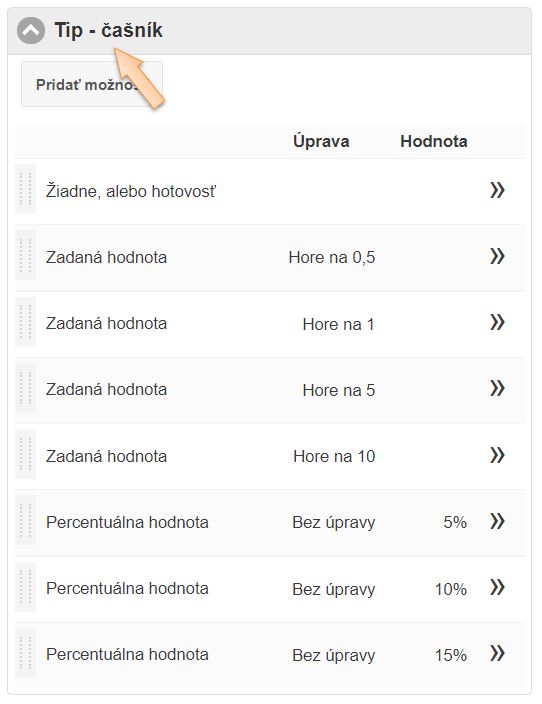
Task: Open details arrow for Hore na 5 row
Action: (497, 388)
